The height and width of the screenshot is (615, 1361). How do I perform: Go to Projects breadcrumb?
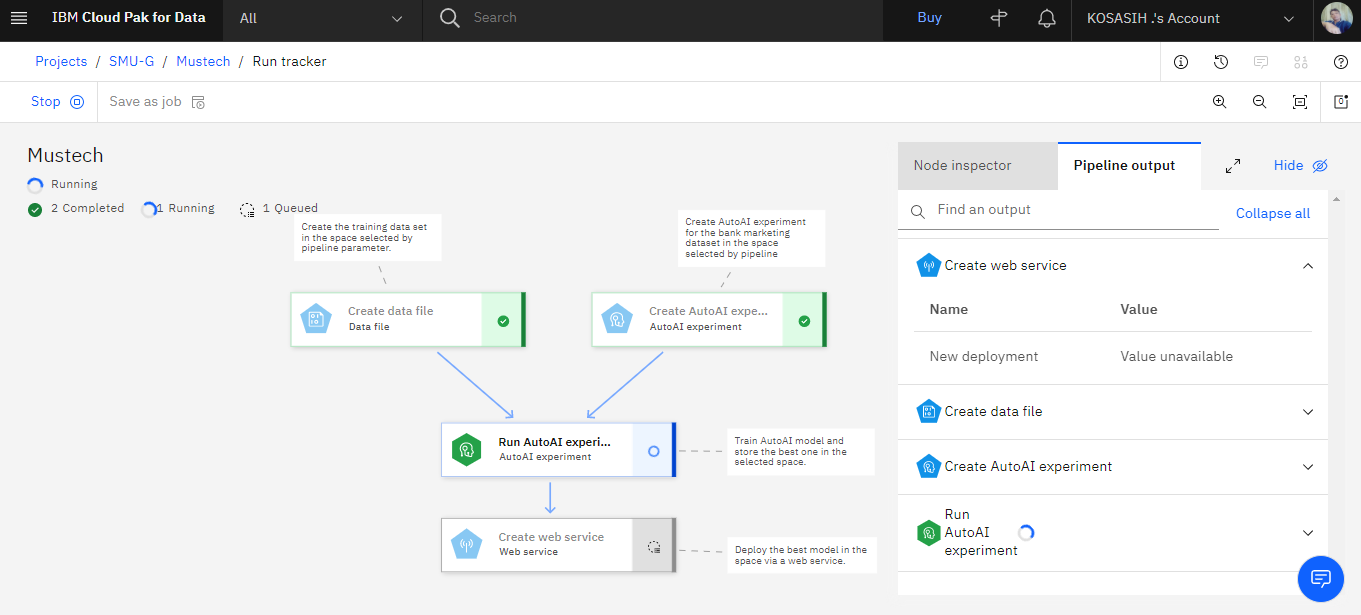click(61, 61)
